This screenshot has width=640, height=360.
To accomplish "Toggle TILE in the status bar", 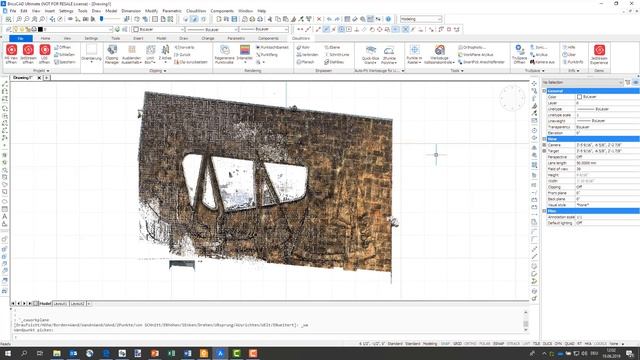I will tap(536, 344).
